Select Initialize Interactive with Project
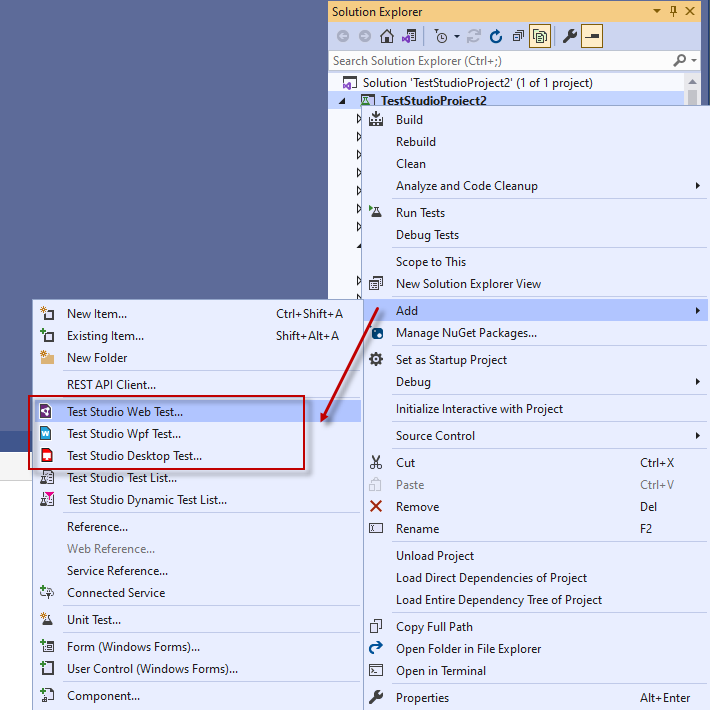The height and width of the screenshot is (710, 710). (x=535, y=409)
